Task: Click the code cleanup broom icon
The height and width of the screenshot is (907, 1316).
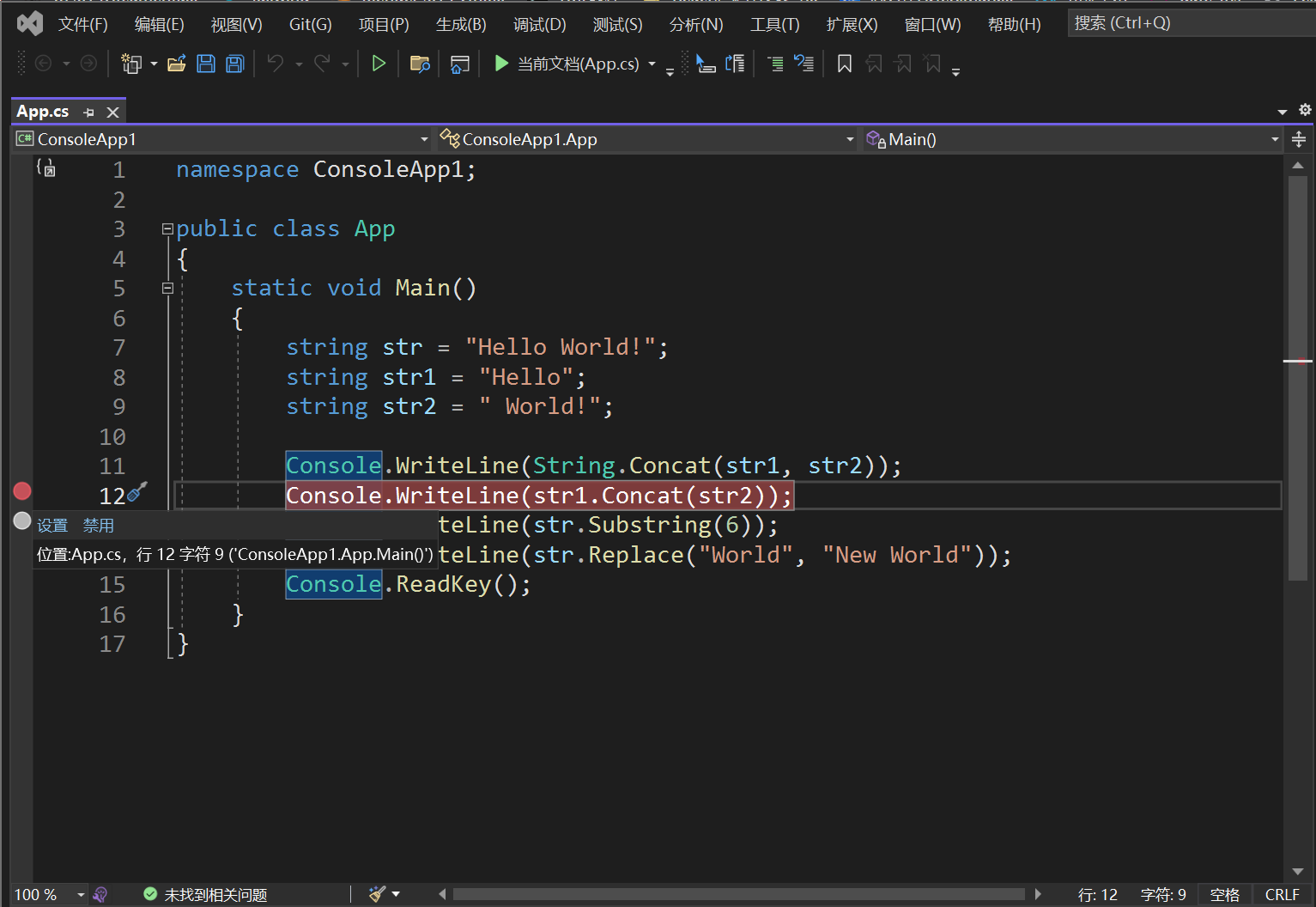Action: click(x=378, y=894)
